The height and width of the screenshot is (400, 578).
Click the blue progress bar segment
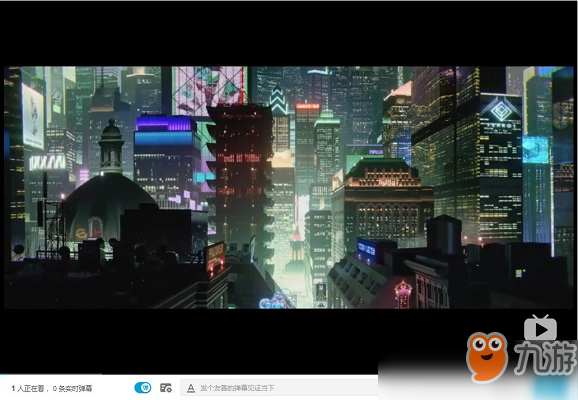(4, 375)
